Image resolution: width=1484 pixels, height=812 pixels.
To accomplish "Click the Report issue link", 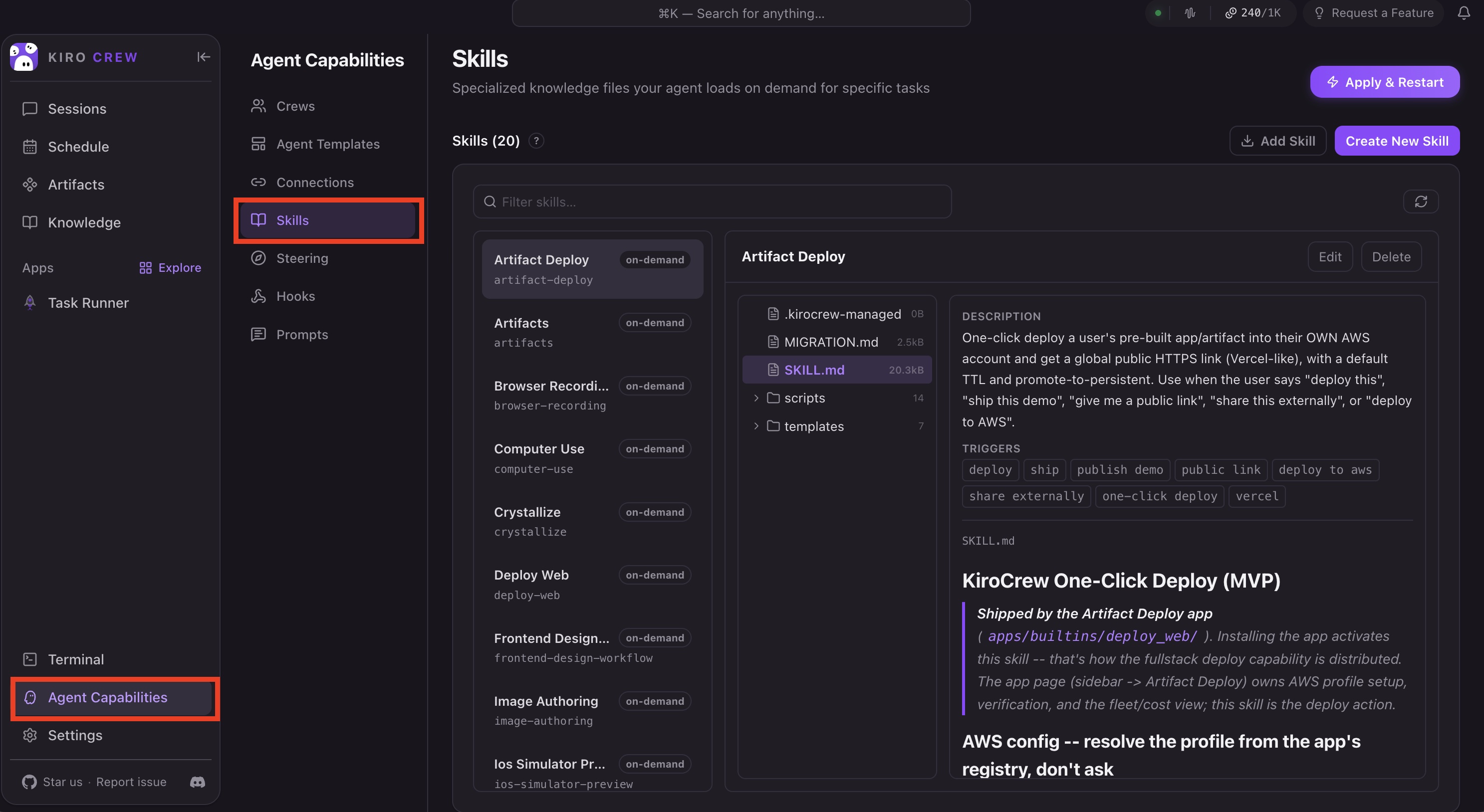I will [131, 782].
